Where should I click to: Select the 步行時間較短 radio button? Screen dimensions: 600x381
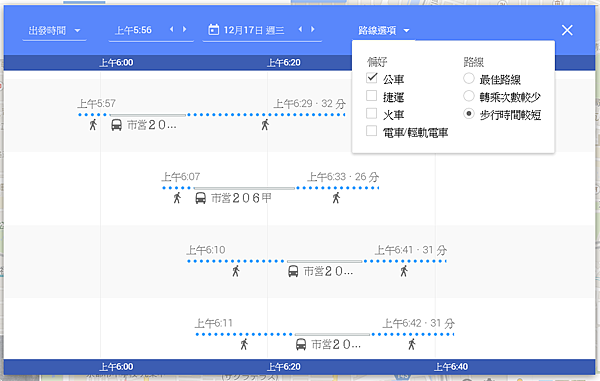pyautogui.click(x=469, y=114)
